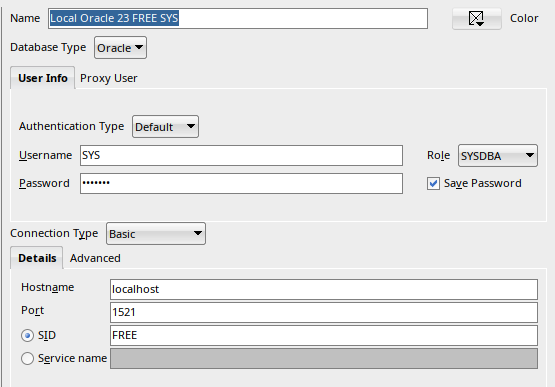Open the connection Color picker button
555x387 pixels.
[x=476, y=18]
